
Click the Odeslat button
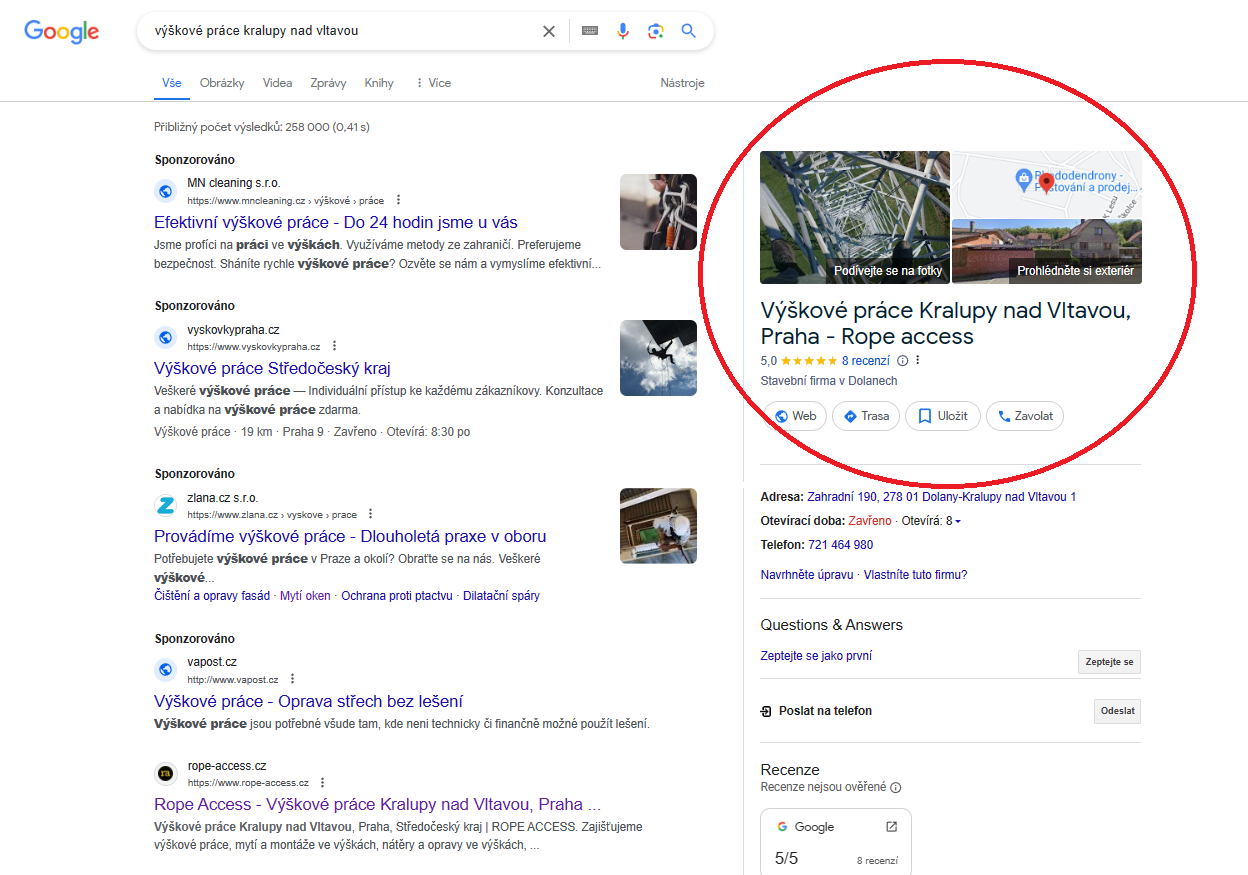(x=1117, y=711)
